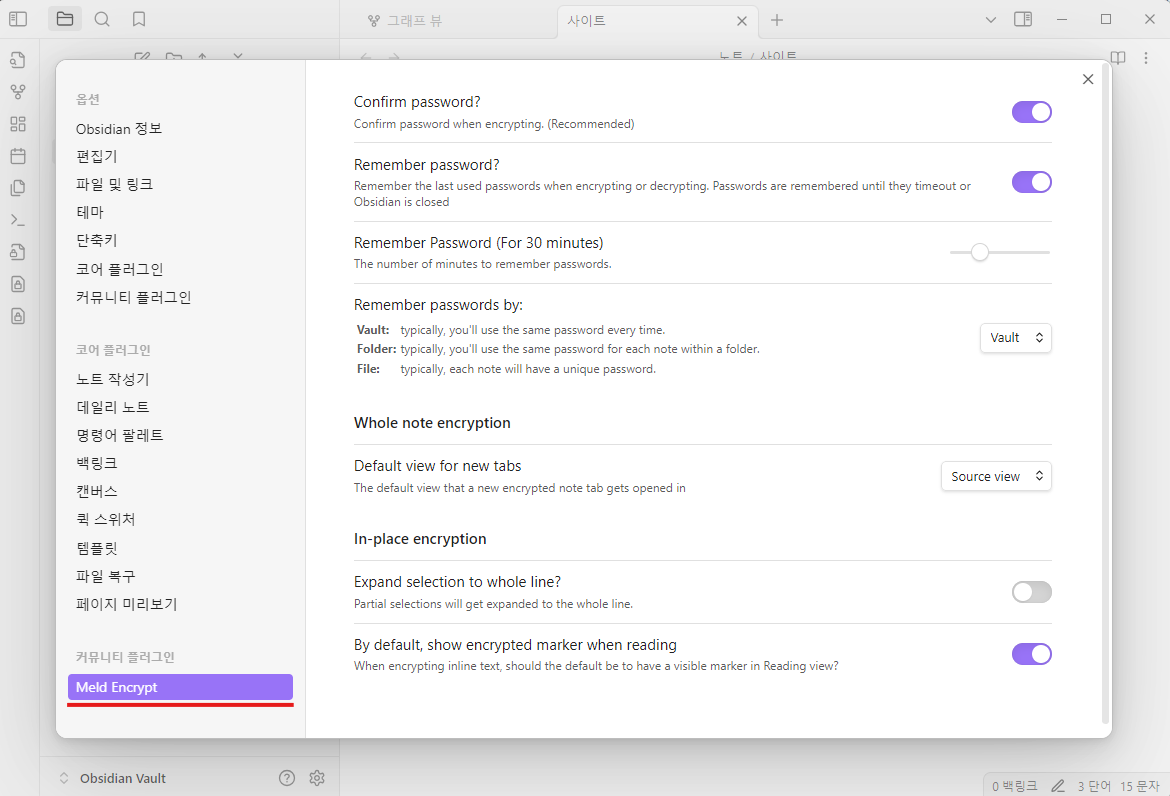This screenshot has width=1170, height=796.
Task: Open 명령어 팔레트 plugin settings
Action: (119, 435)
